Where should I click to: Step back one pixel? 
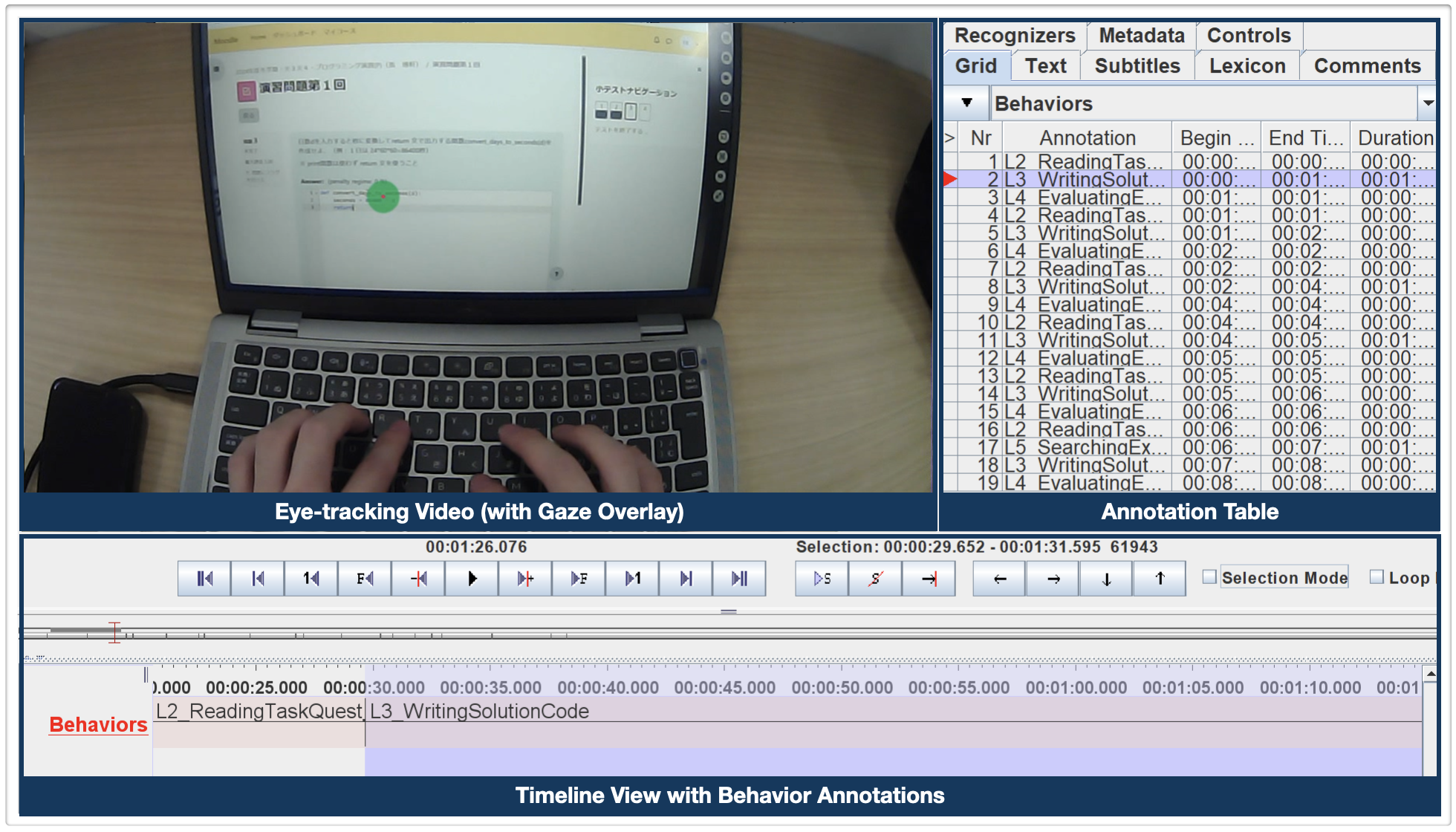[x=418, y=579]
